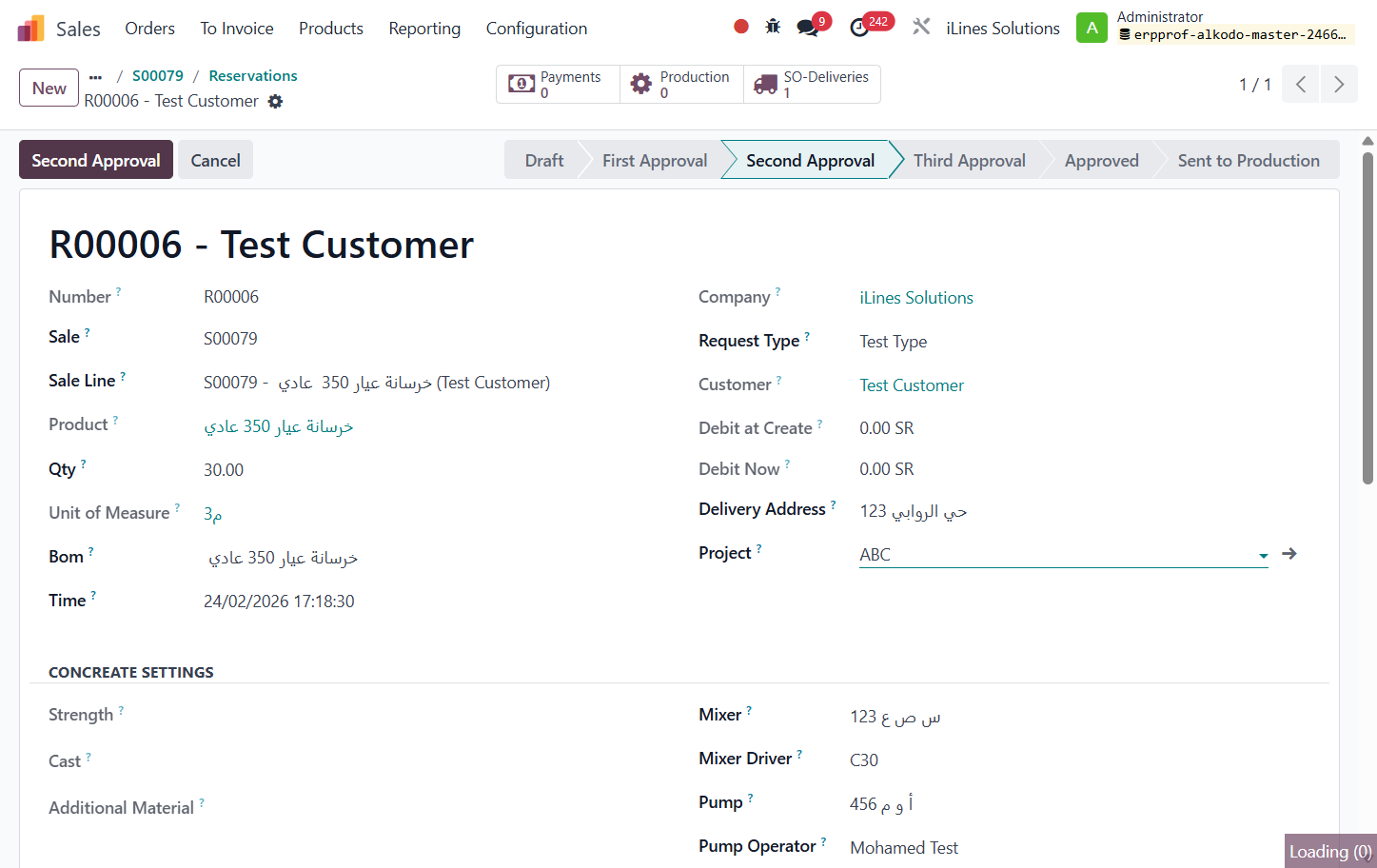This screenshot has width=1377, height=868.
Task: Open the Payments smart button
Action: coord(558,84)
